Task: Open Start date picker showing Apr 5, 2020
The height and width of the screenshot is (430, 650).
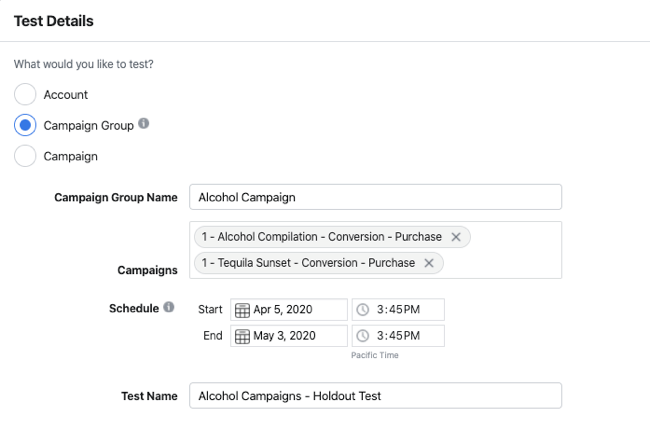Action: pyautogui.click(x=296, y=310)
